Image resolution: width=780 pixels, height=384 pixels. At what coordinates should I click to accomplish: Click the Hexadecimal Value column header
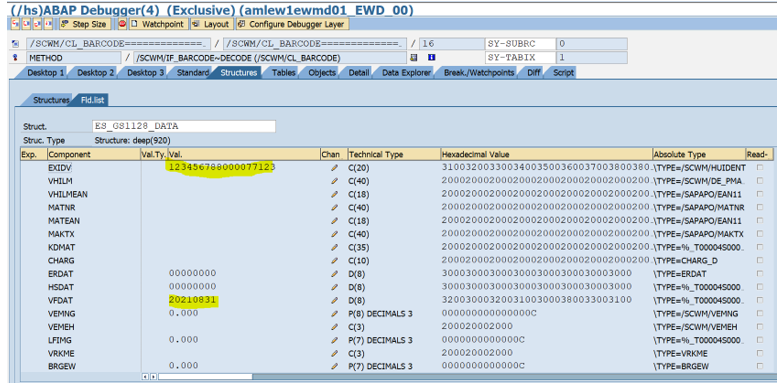(546, 154)
